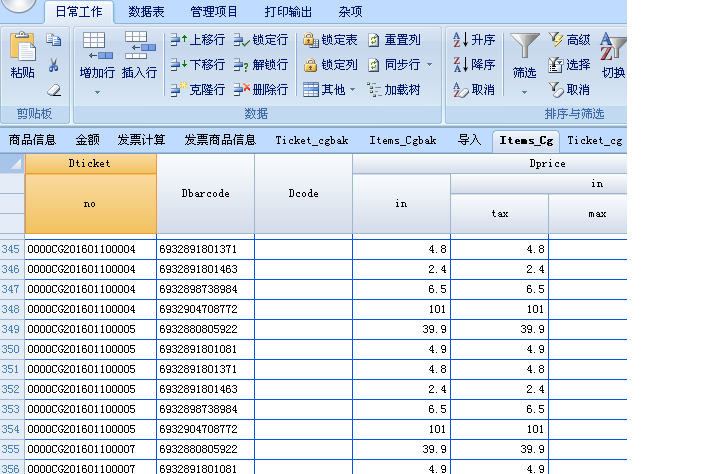Click the 插入行 insert row icon

pyautogui.click(x=140, y=46)
